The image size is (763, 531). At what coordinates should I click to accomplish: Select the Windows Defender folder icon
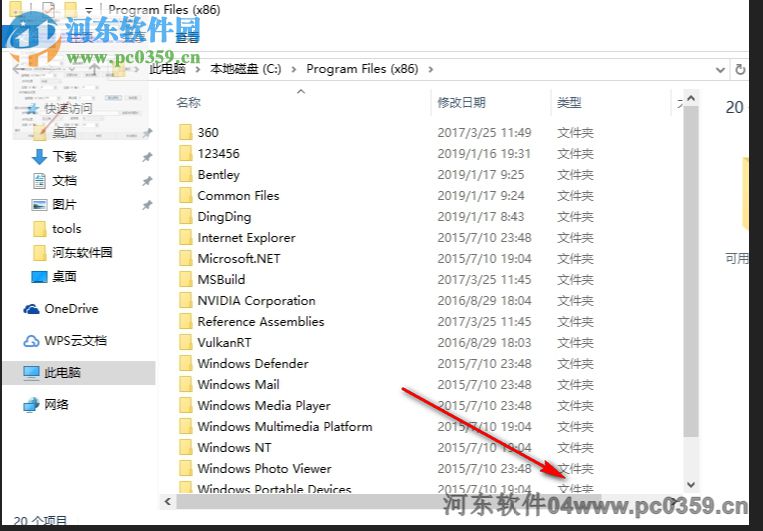pos(185,363)
